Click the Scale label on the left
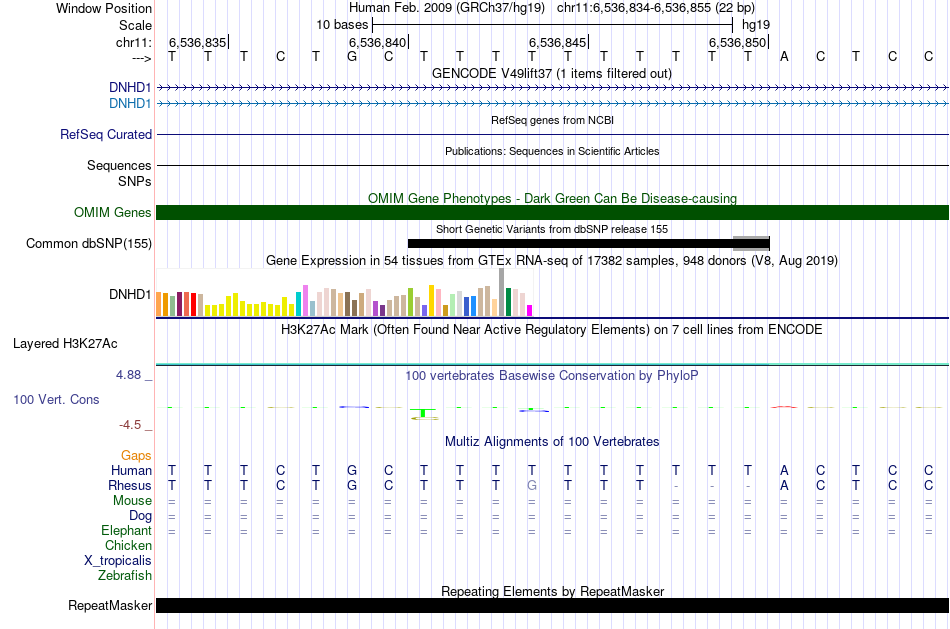Image resolution: width=950 pixels, height=629 pixels. (135, 25)
